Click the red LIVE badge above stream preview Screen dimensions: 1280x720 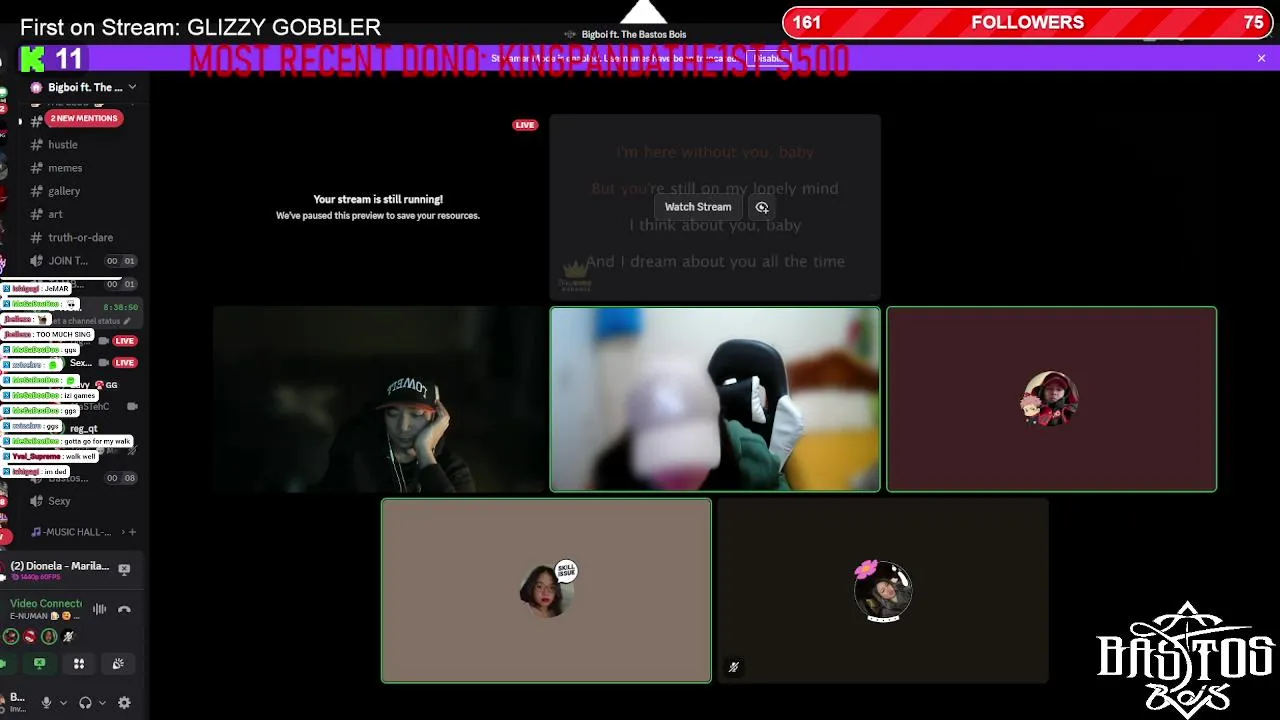point(525,125)
